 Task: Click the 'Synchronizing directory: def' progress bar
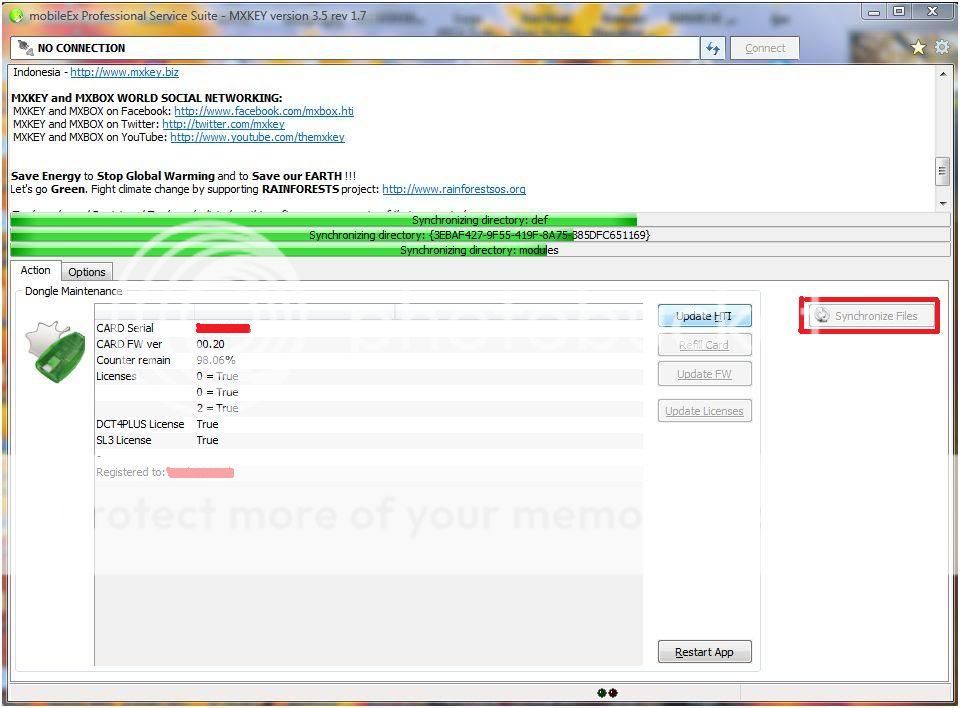480,220
